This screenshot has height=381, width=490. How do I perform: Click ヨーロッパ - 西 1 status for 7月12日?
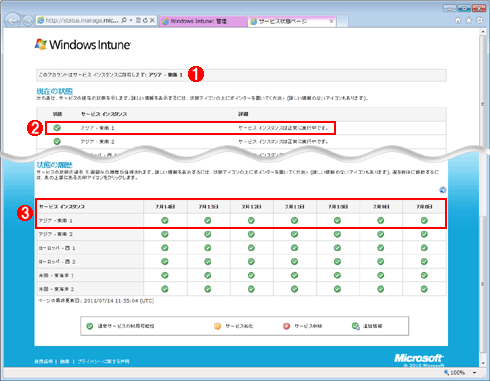click(251, 248)
